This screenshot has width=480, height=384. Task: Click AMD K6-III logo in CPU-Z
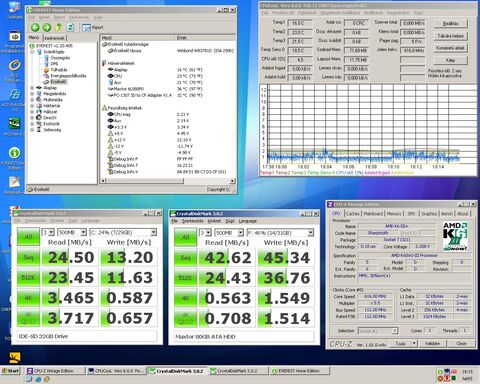click(x=455, y=236)
